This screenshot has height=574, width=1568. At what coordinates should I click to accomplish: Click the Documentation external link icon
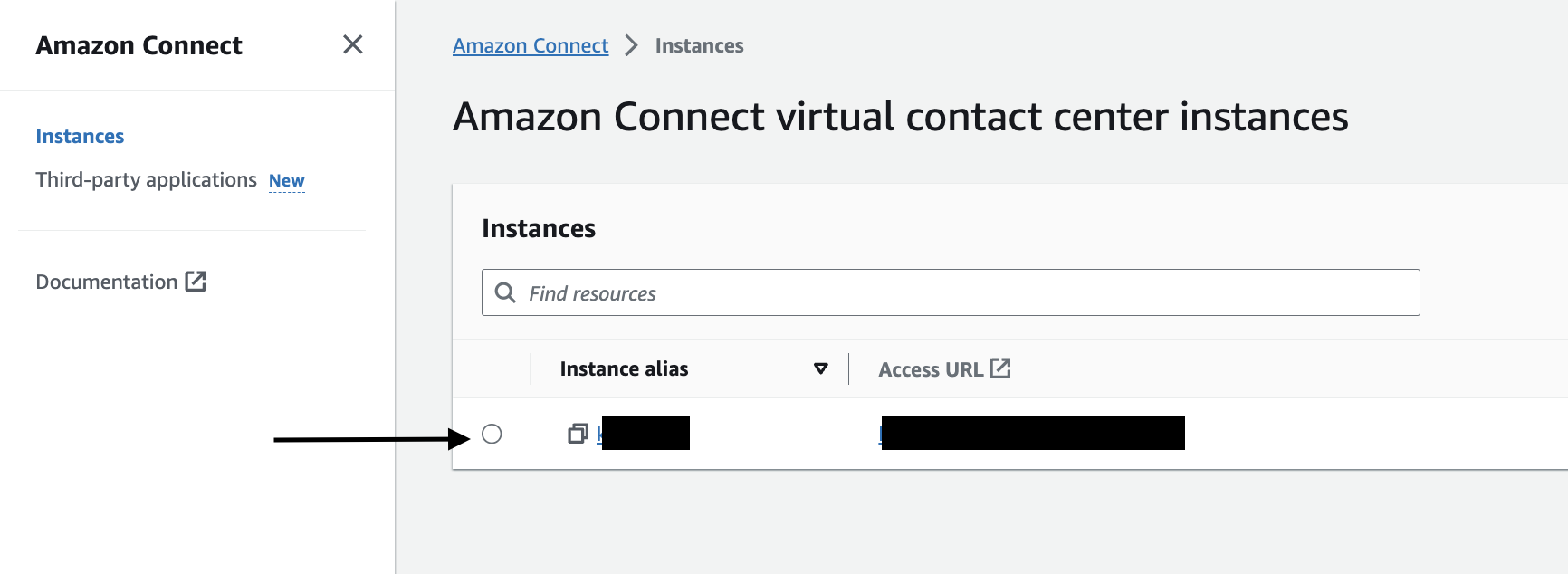196,281
